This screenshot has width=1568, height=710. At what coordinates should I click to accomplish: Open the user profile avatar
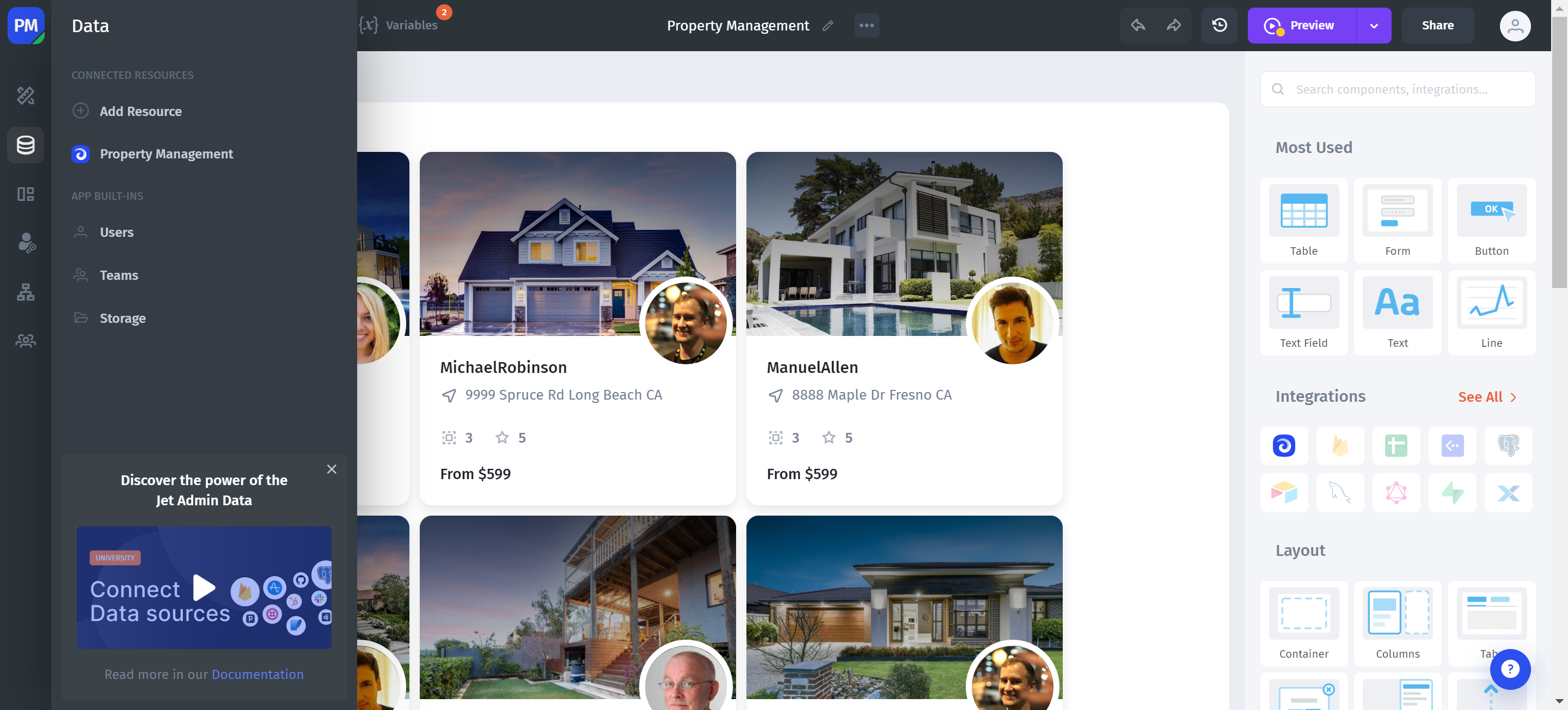1515,26
